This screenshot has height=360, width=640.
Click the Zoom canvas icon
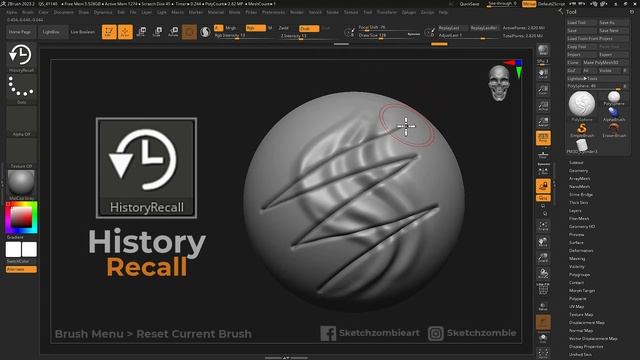click(x=543, y=90)
